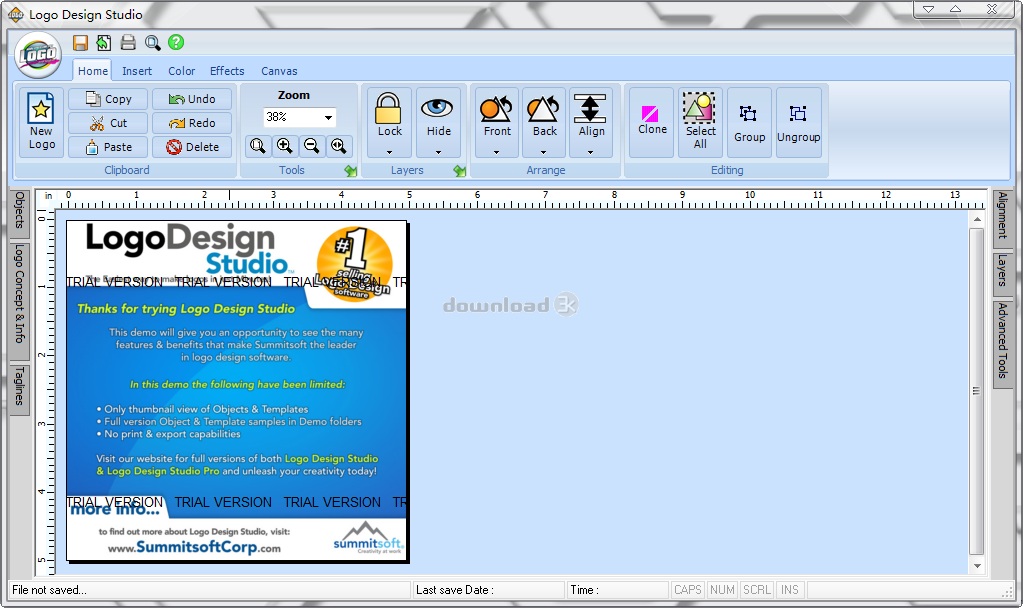Switch to the Home ribbon tab
Screen dimensions: 1023x608
pos(93,70)
